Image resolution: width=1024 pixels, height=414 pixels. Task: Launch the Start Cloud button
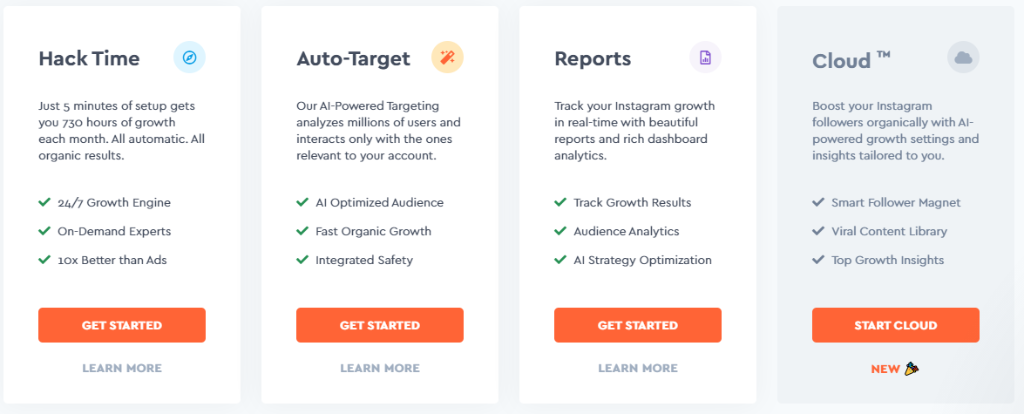[896, 325]
